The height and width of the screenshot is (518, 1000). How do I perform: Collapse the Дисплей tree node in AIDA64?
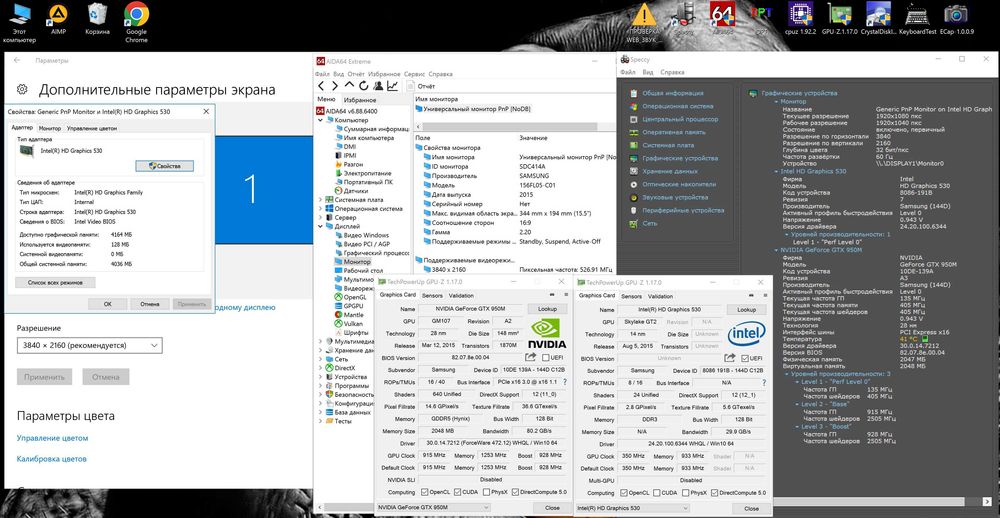pos(321,226)
